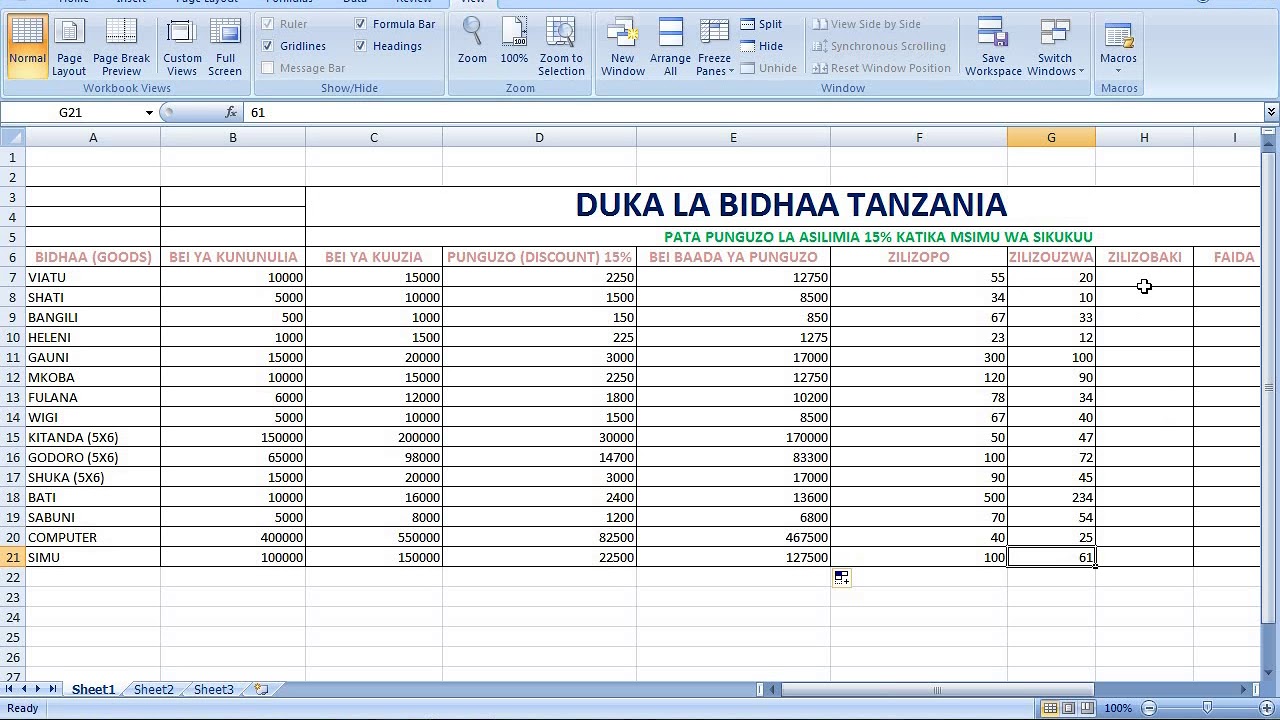Click the BEI YA KUNUNULIA header cell
This screenshot has height=720, width=1280.
click(x=233, y=257)
